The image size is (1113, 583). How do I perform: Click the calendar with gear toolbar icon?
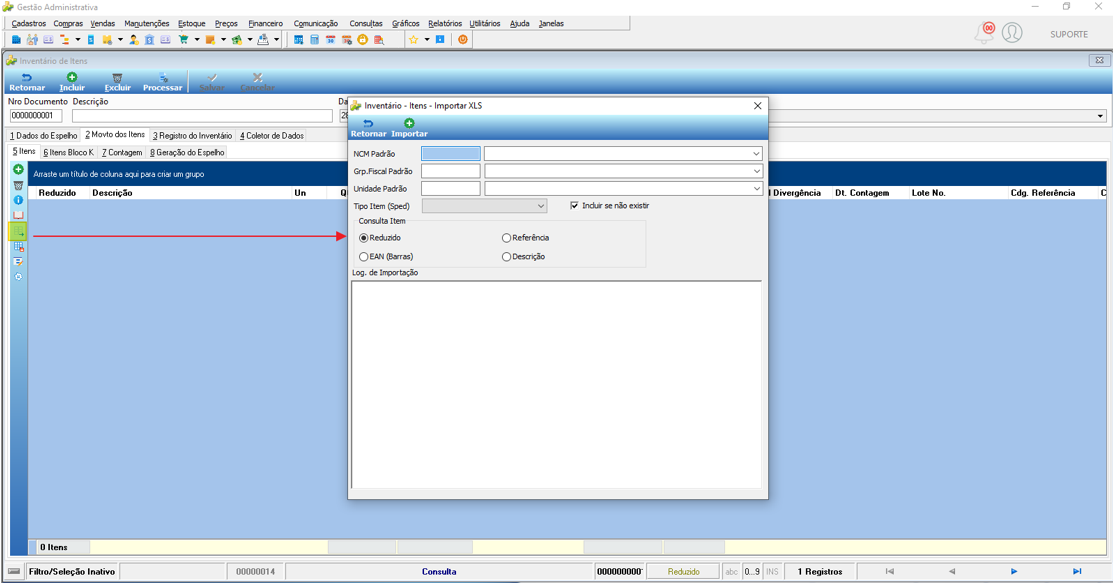346,40
